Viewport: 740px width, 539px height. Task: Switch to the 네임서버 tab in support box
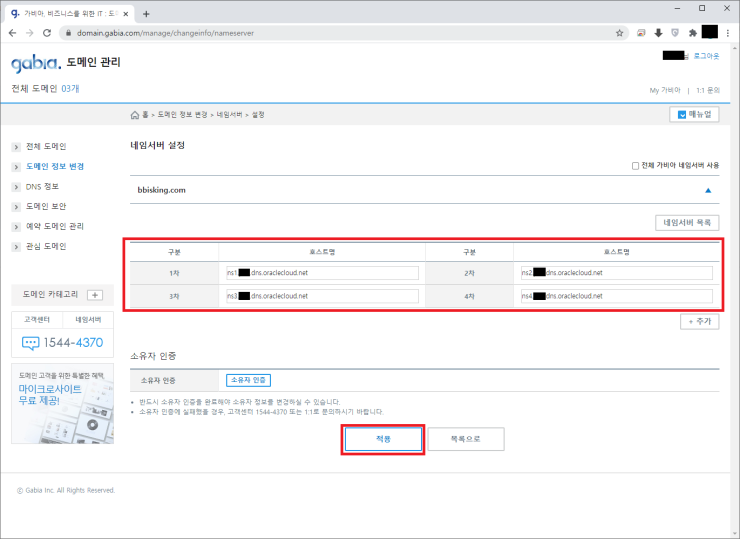(88, 320)
